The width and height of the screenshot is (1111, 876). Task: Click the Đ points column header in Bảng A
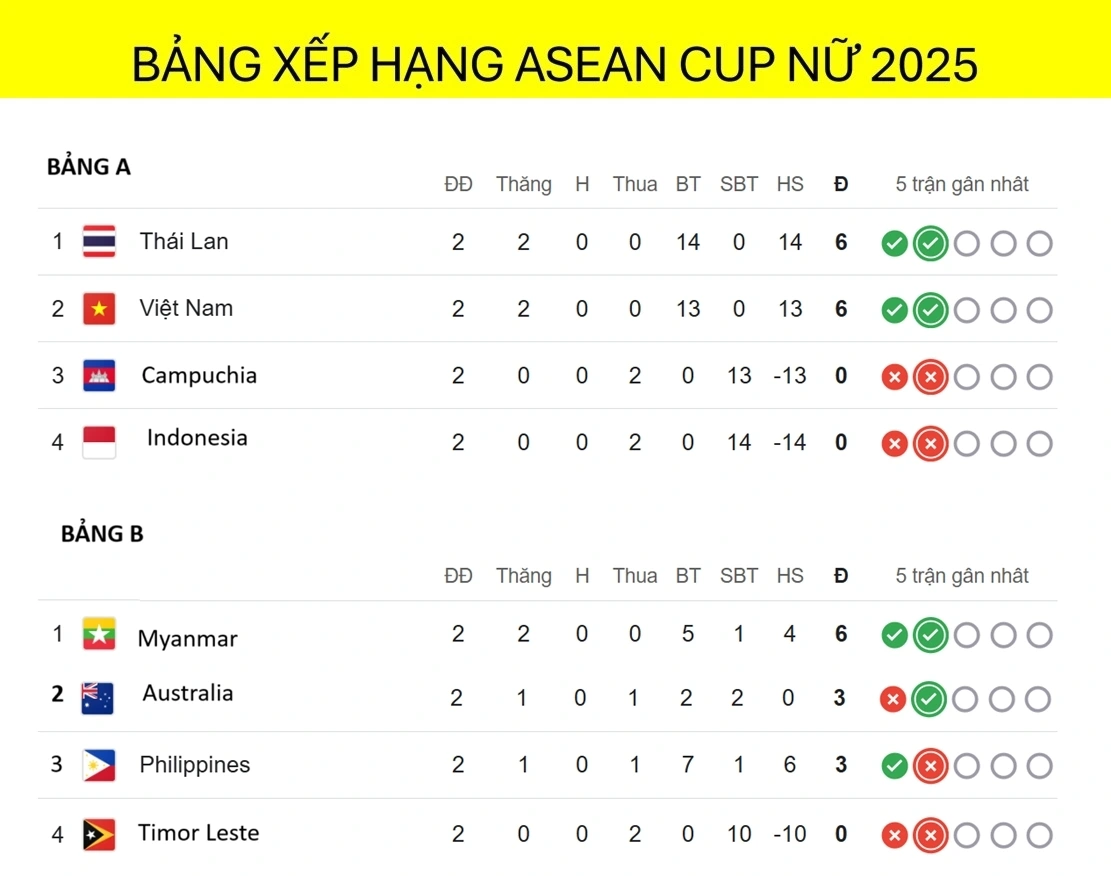(841, 184)
